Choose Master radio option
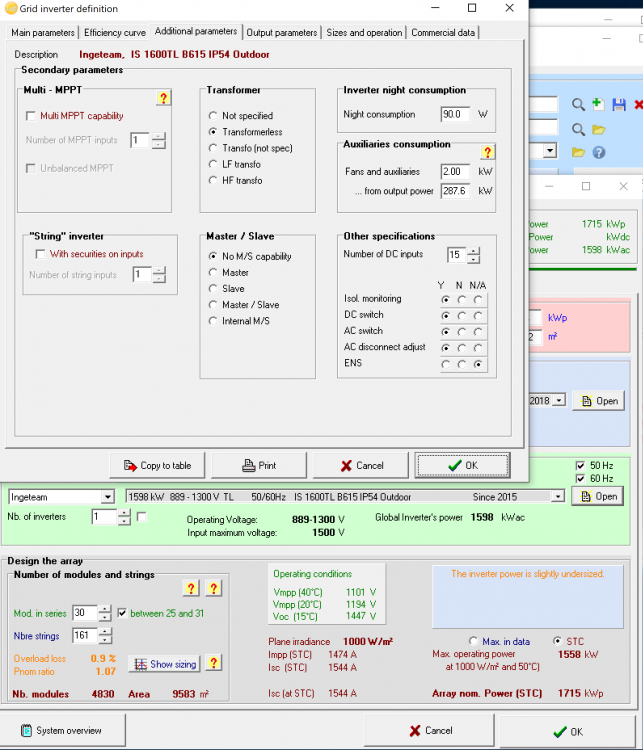 click(x=213, y=272)
